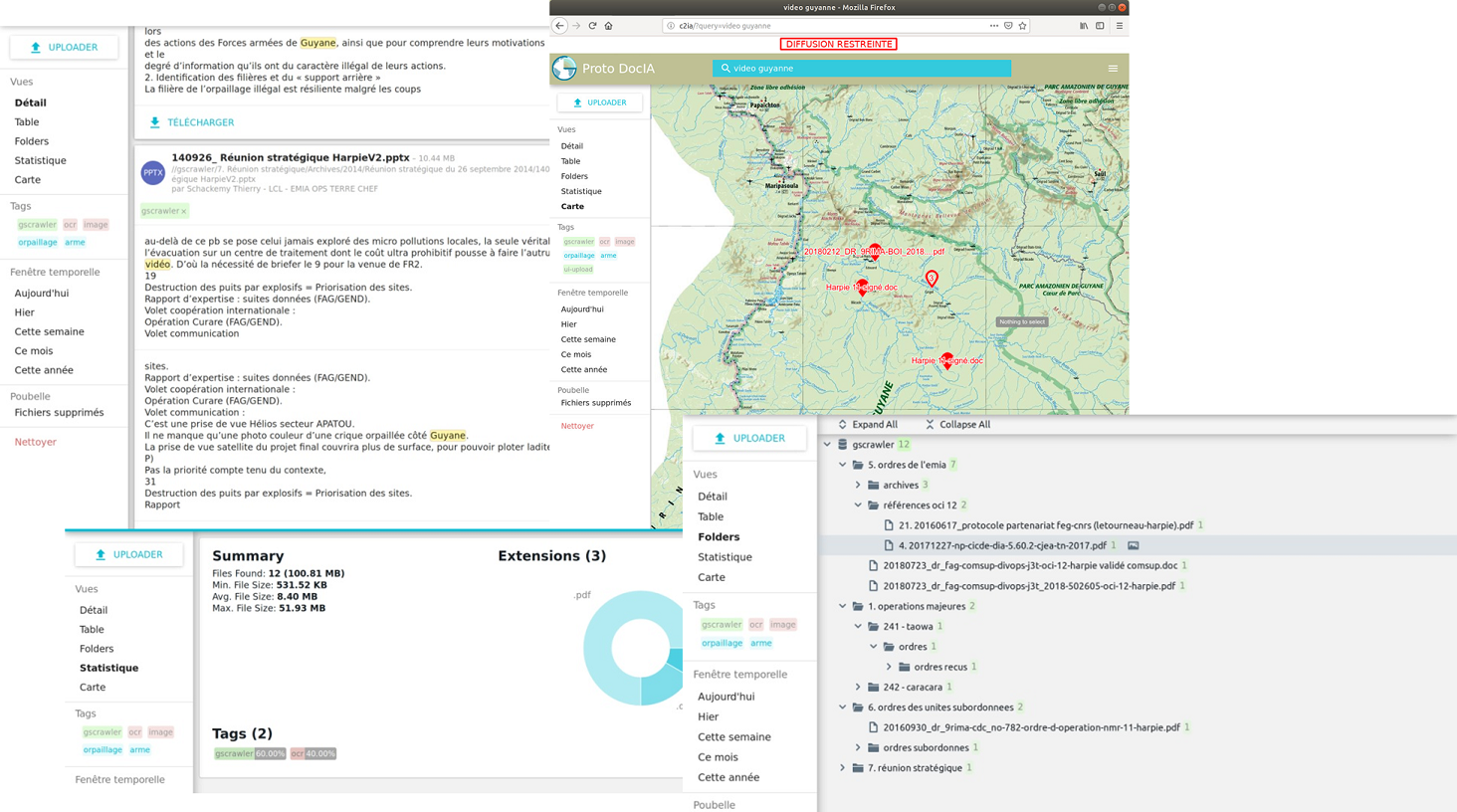The image size is (1457, 812).
Task: Expand the 7. réunion stratégique folder
Action: click(x=843, y=768)
